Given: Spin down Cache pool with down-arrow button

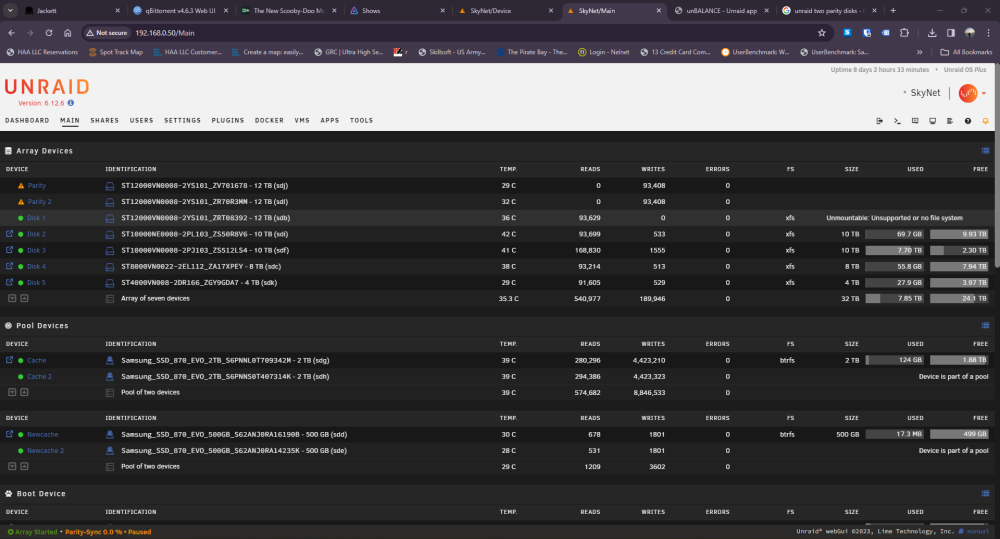Looking at the screenshot, I should pyautogui.click(x=12, y=392).
